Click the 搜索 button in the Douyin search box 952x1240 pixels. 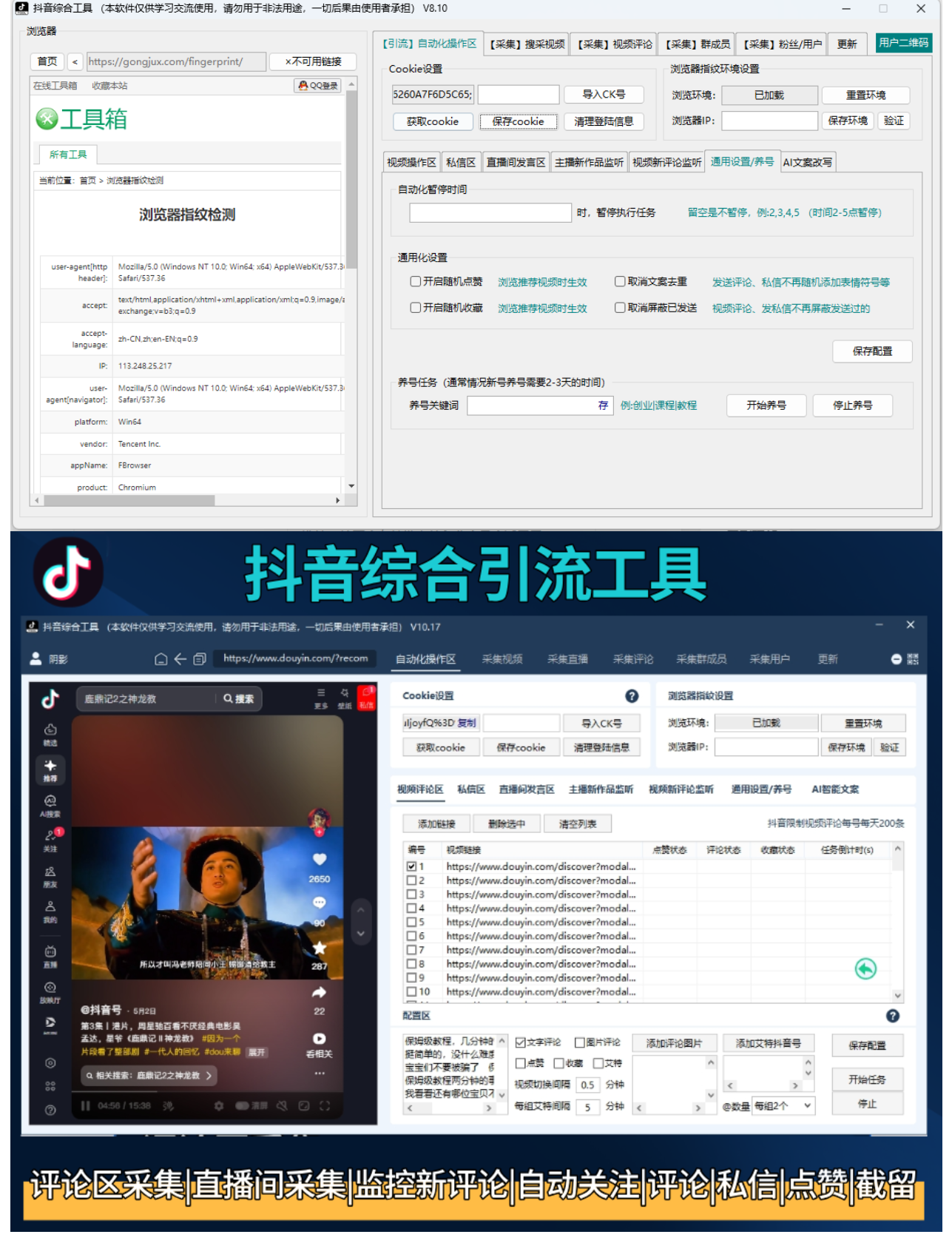pos(239,698)
